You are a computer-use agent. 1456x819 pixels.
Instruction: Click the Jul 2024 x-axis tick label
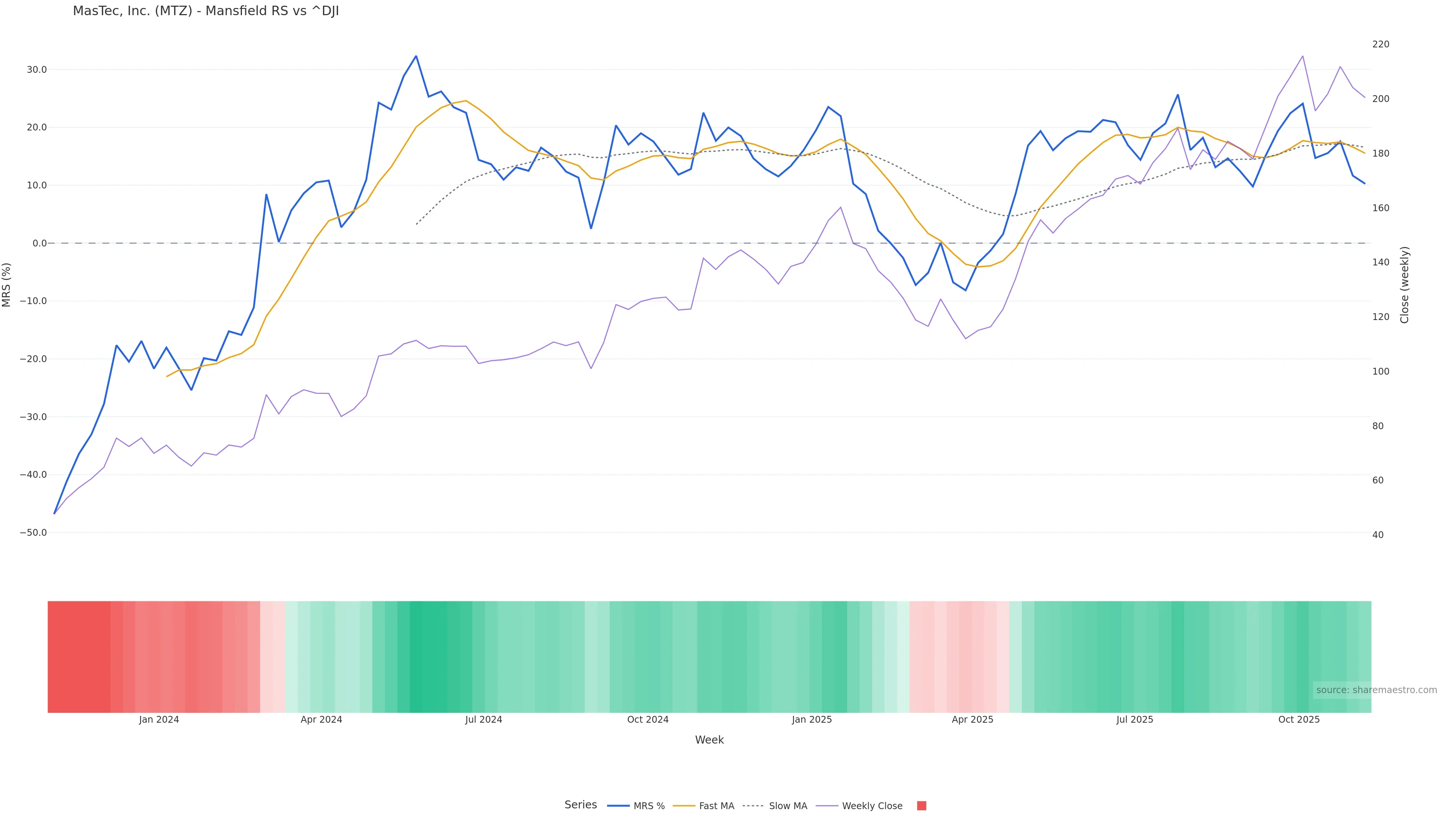tap(483, 720)
